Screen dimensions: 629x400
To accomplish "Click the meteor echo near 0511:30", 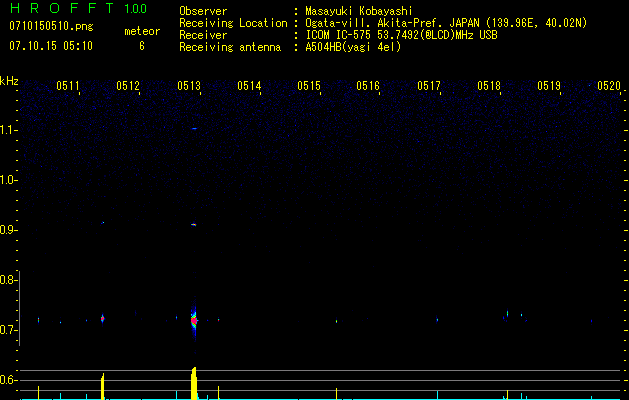I will click(x=103, y=319).
